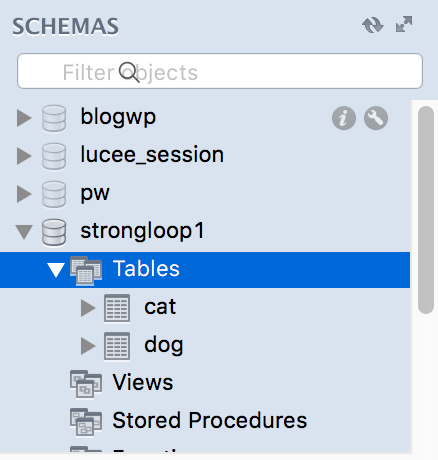This screenshot has width=438, height=460.
Task: Refresh the schemas list
Action: pyautogui.click(x=372, y=25)
